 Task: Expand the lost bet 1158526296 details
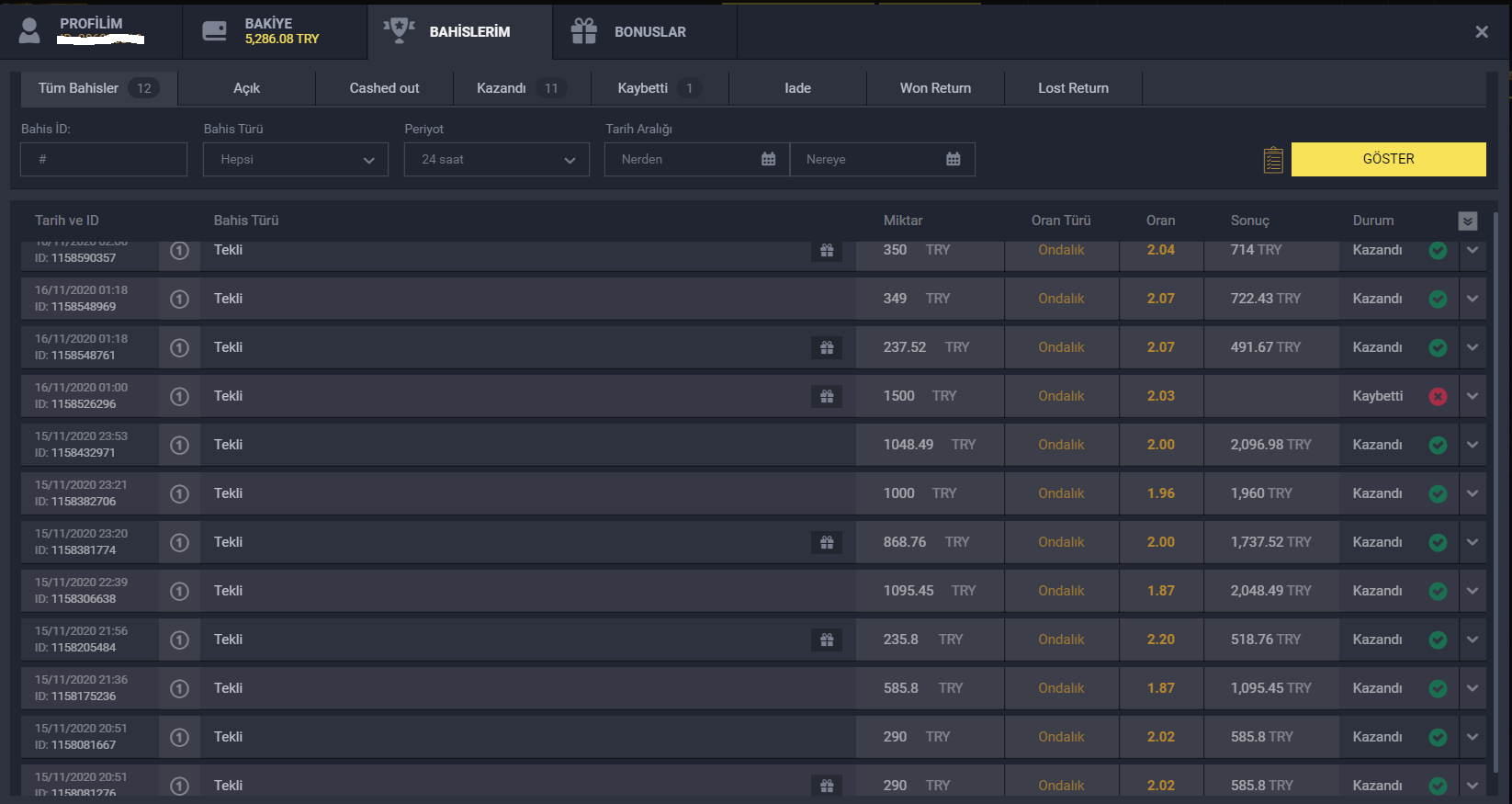click(x=1473, y=396)
